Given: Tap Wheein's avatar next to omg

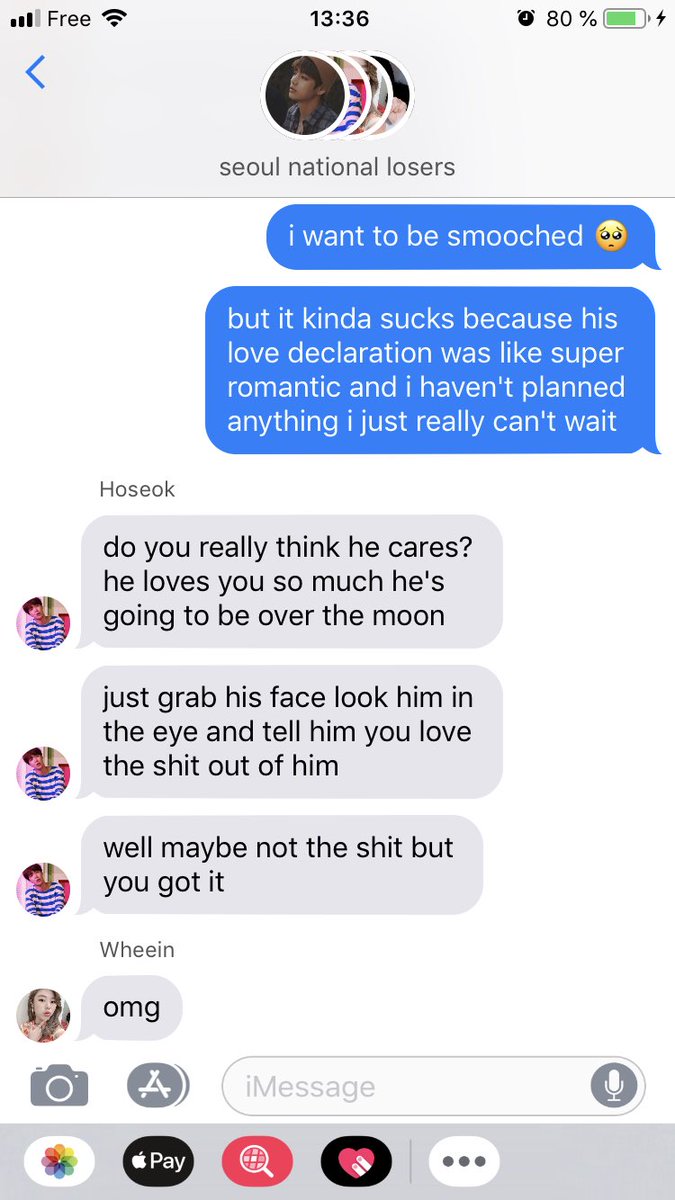Looking at the screenshot, I should (44, 1015).
